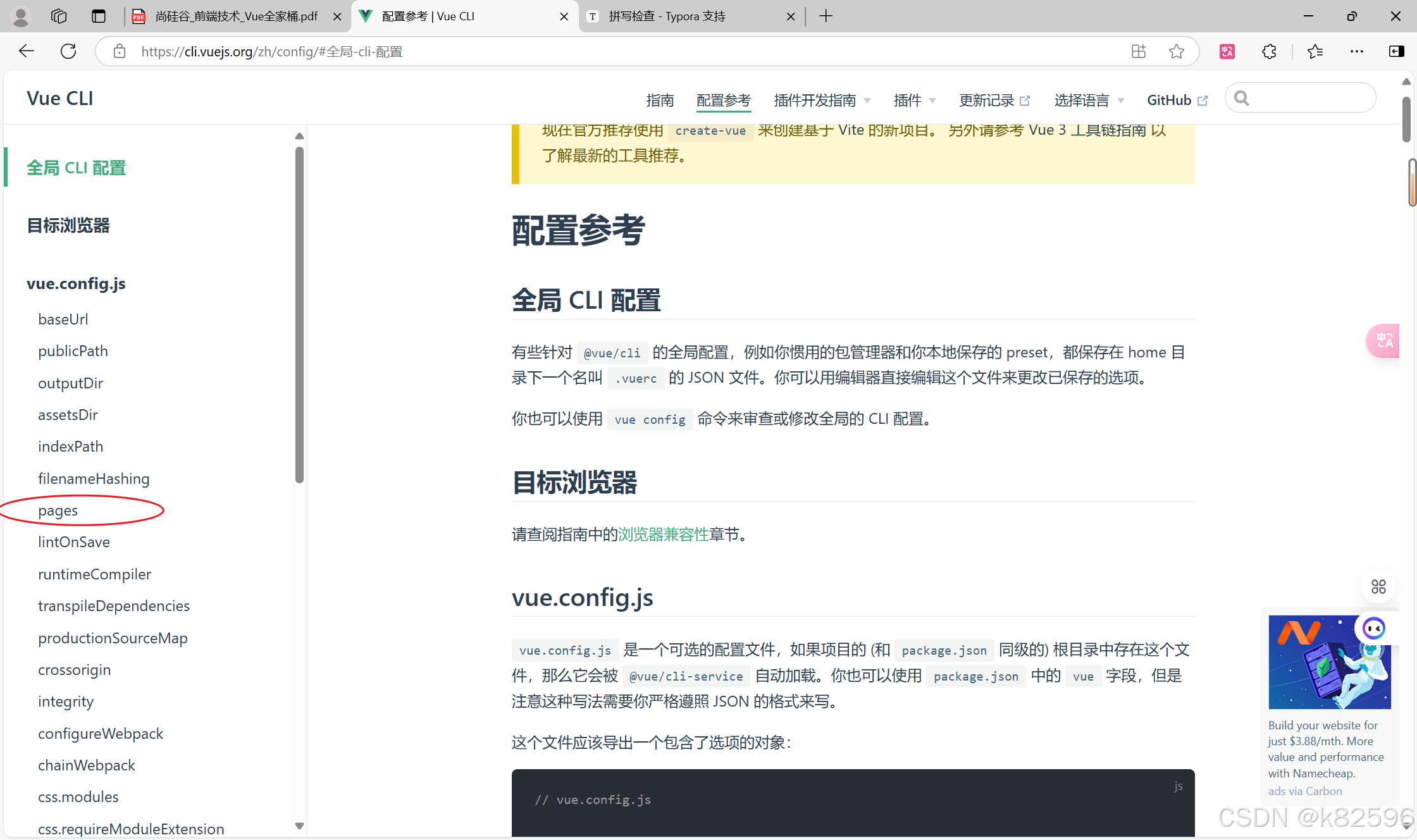Viewport: 1417px width, 840px height.
Task: Click the widget grid icon beside address bar
Action: coord(1138,51)
